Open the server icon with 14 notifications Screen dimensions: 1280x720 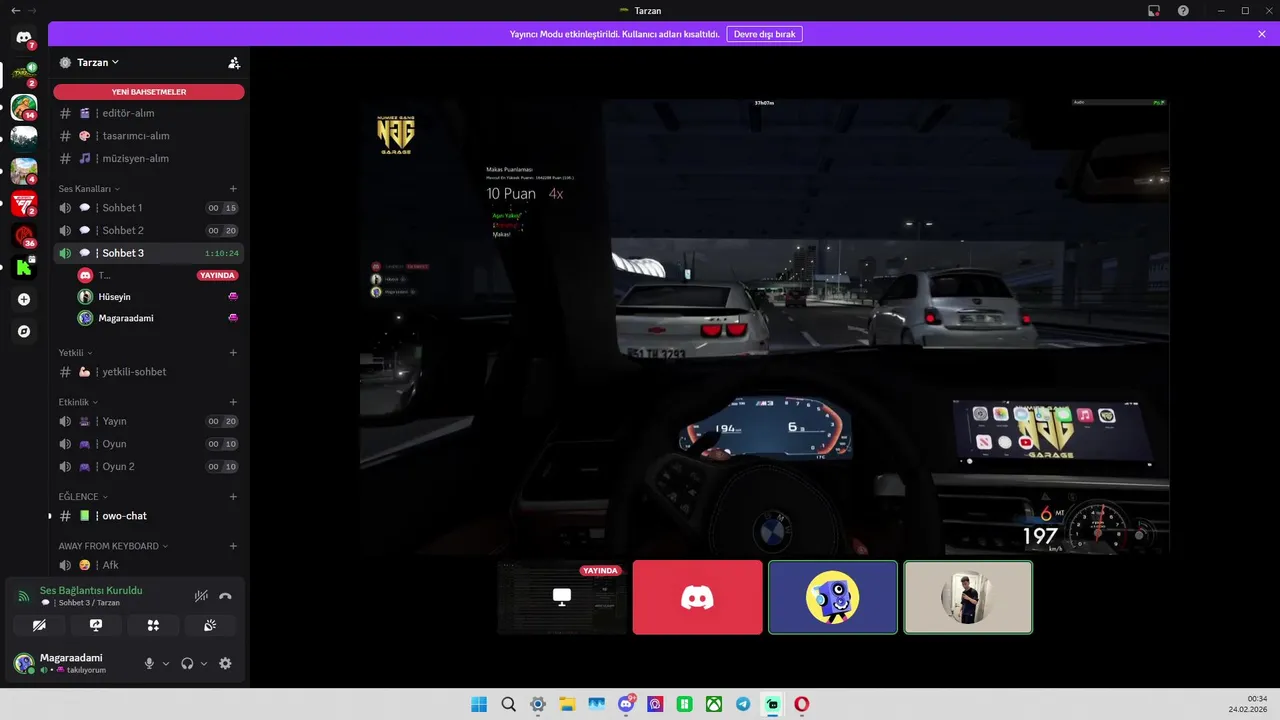(x=24, y=107)
